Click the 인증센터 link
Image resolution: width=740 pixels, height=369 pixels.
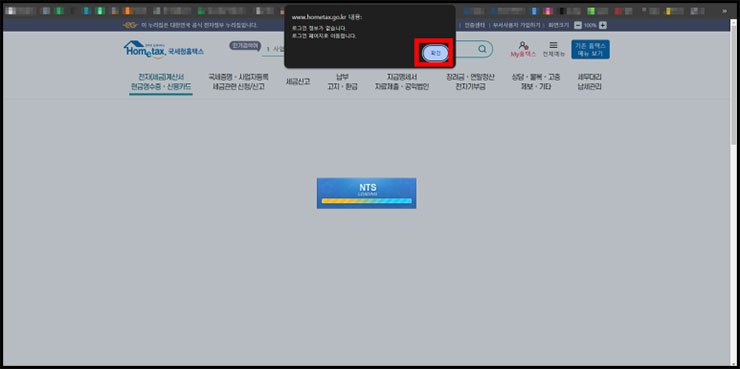475,25
